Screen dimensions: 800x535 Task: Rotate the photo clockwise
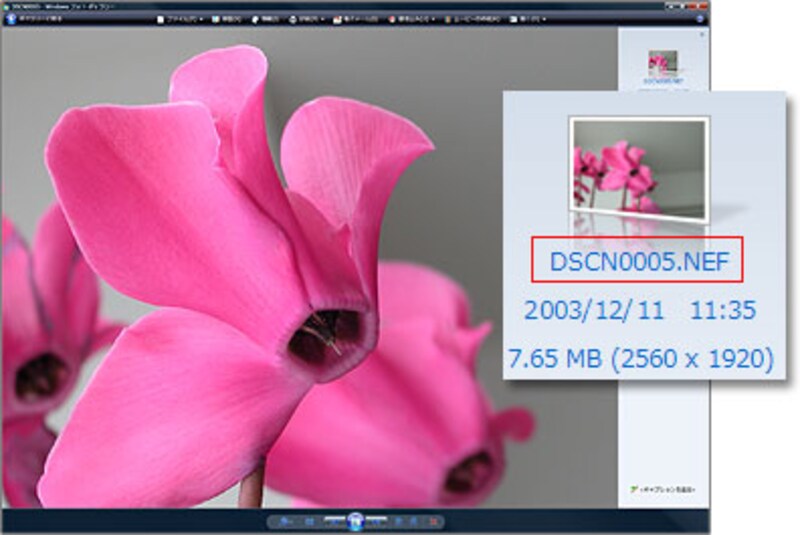coord(414,521)
